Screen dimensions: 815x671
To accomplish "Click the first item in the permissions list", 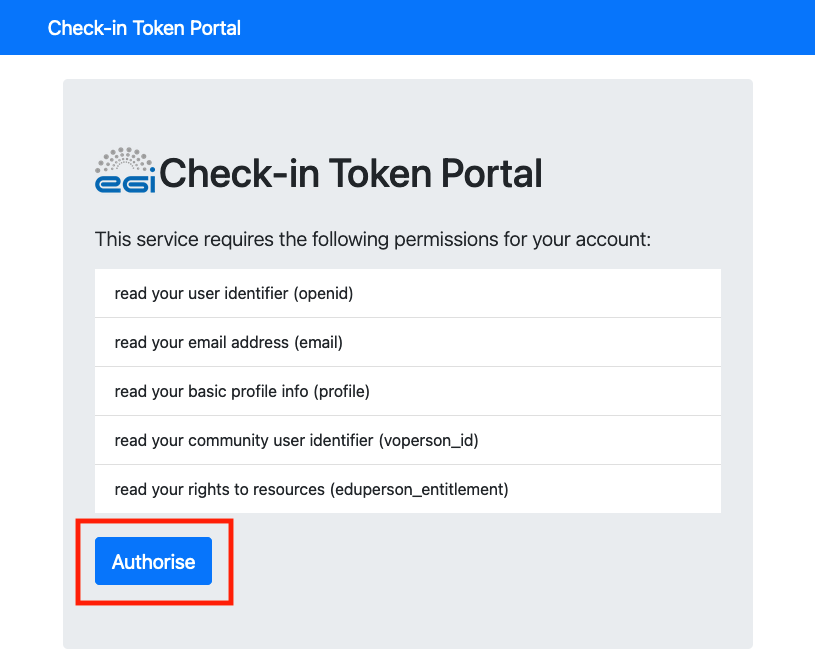I will pos(407,293).
